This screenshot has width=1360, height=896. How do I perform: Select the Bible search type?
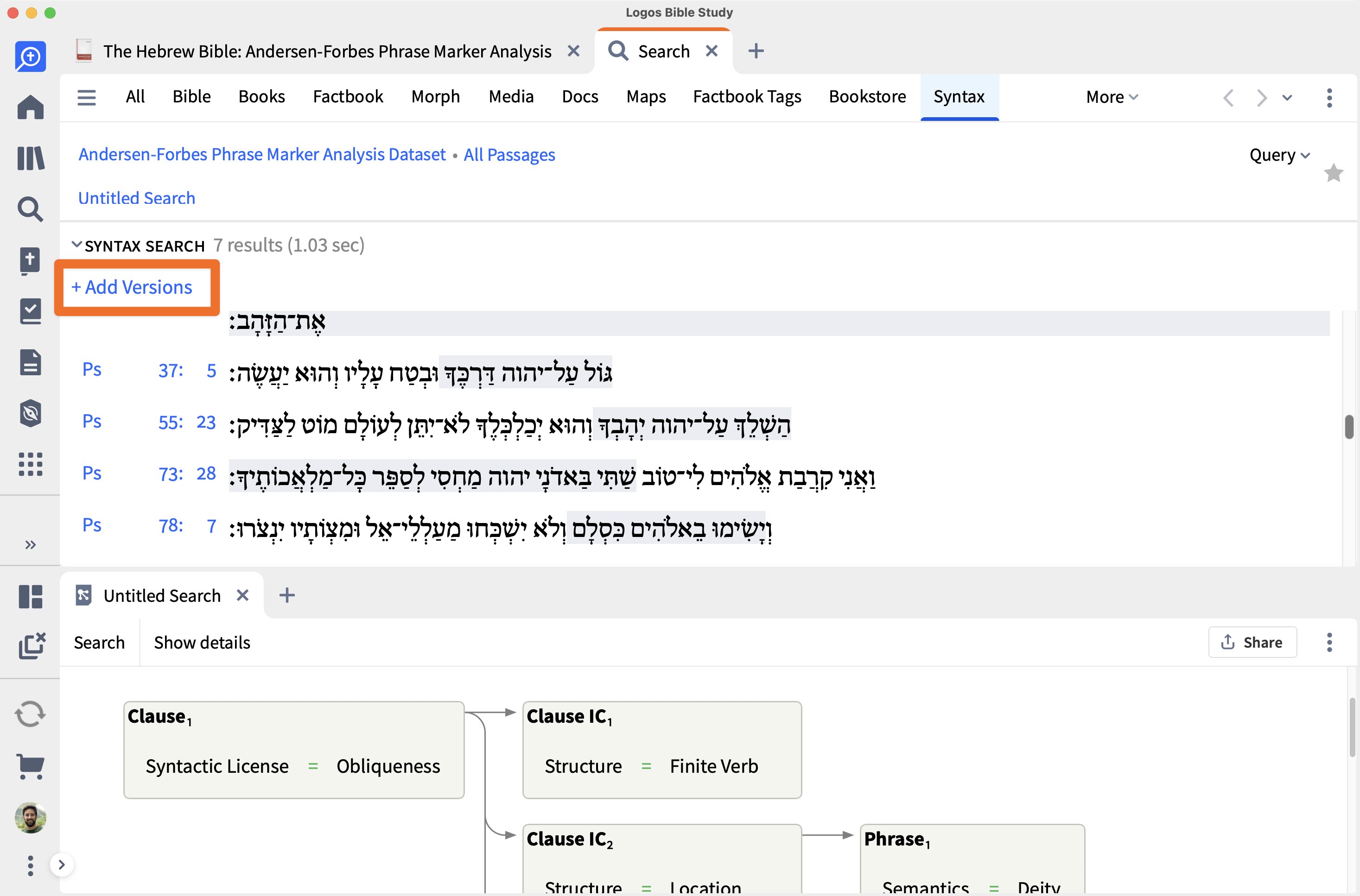click(191, 96)
